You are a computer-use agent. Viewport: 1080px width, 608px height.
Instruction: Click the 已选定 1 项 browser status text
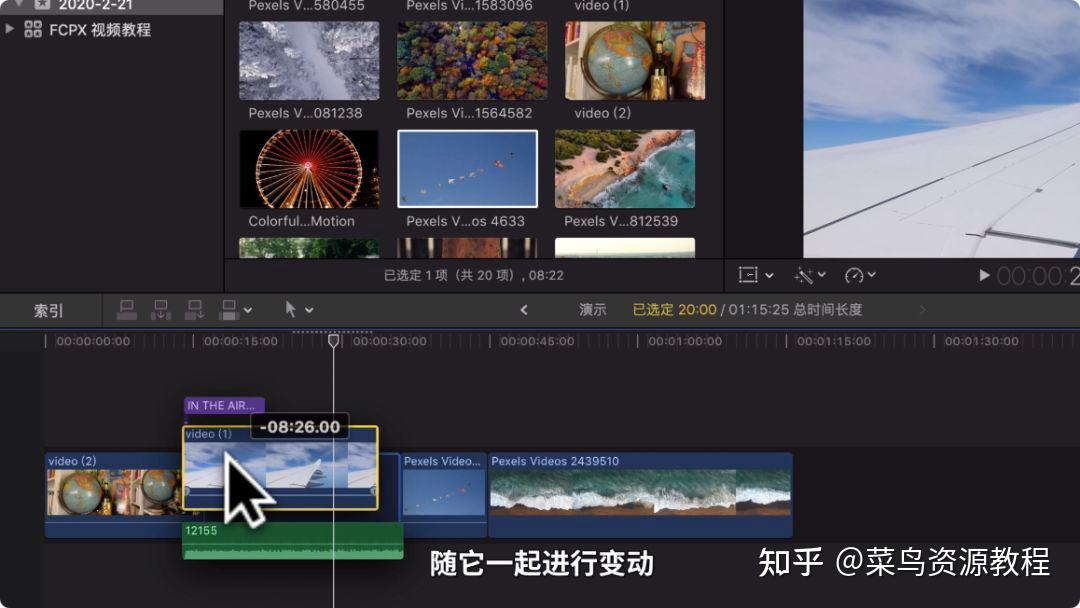(x=474, y=275)
